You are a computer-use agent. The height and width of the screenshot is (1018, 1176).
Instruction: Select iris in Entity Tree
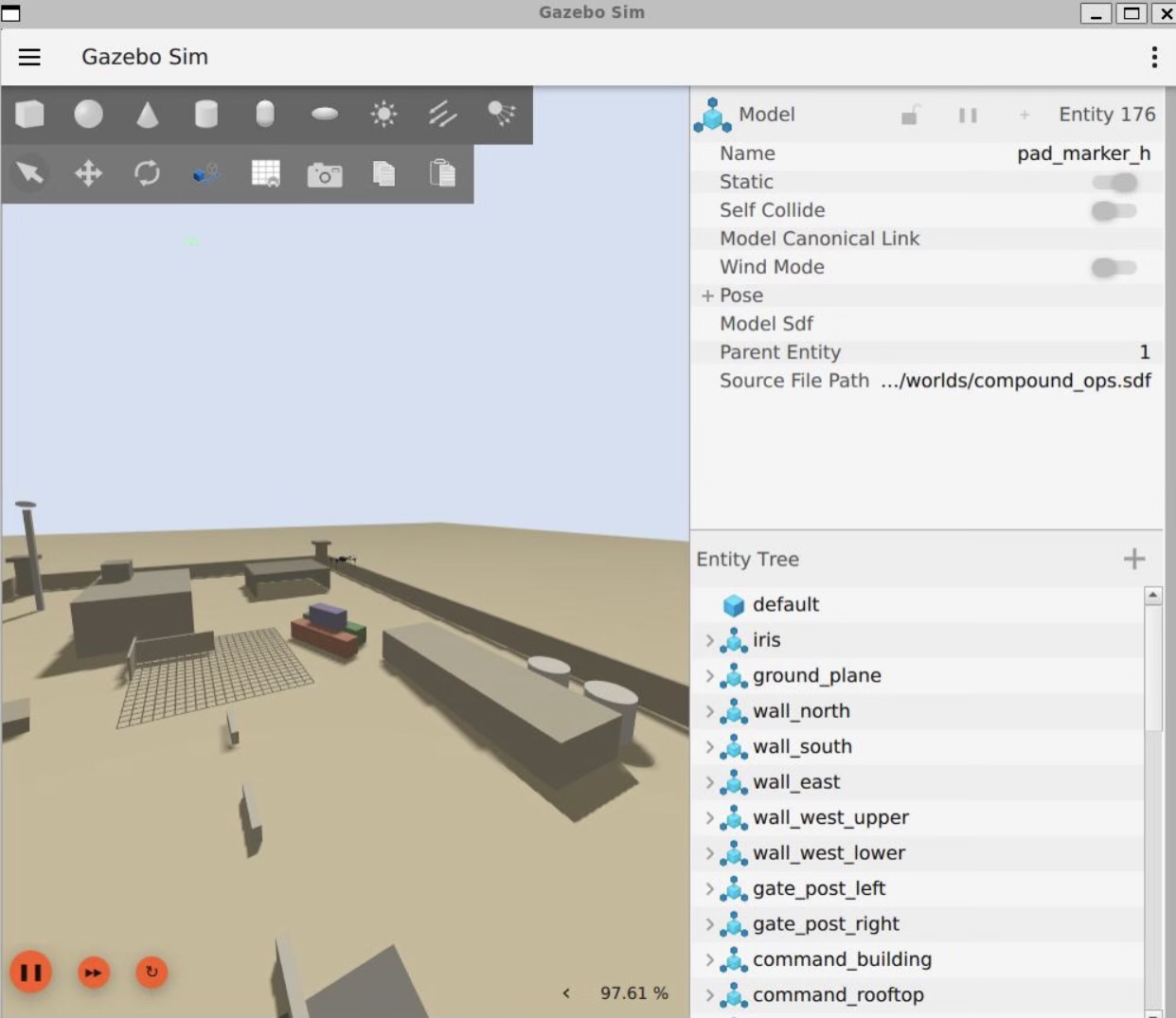tap(918, 640)
